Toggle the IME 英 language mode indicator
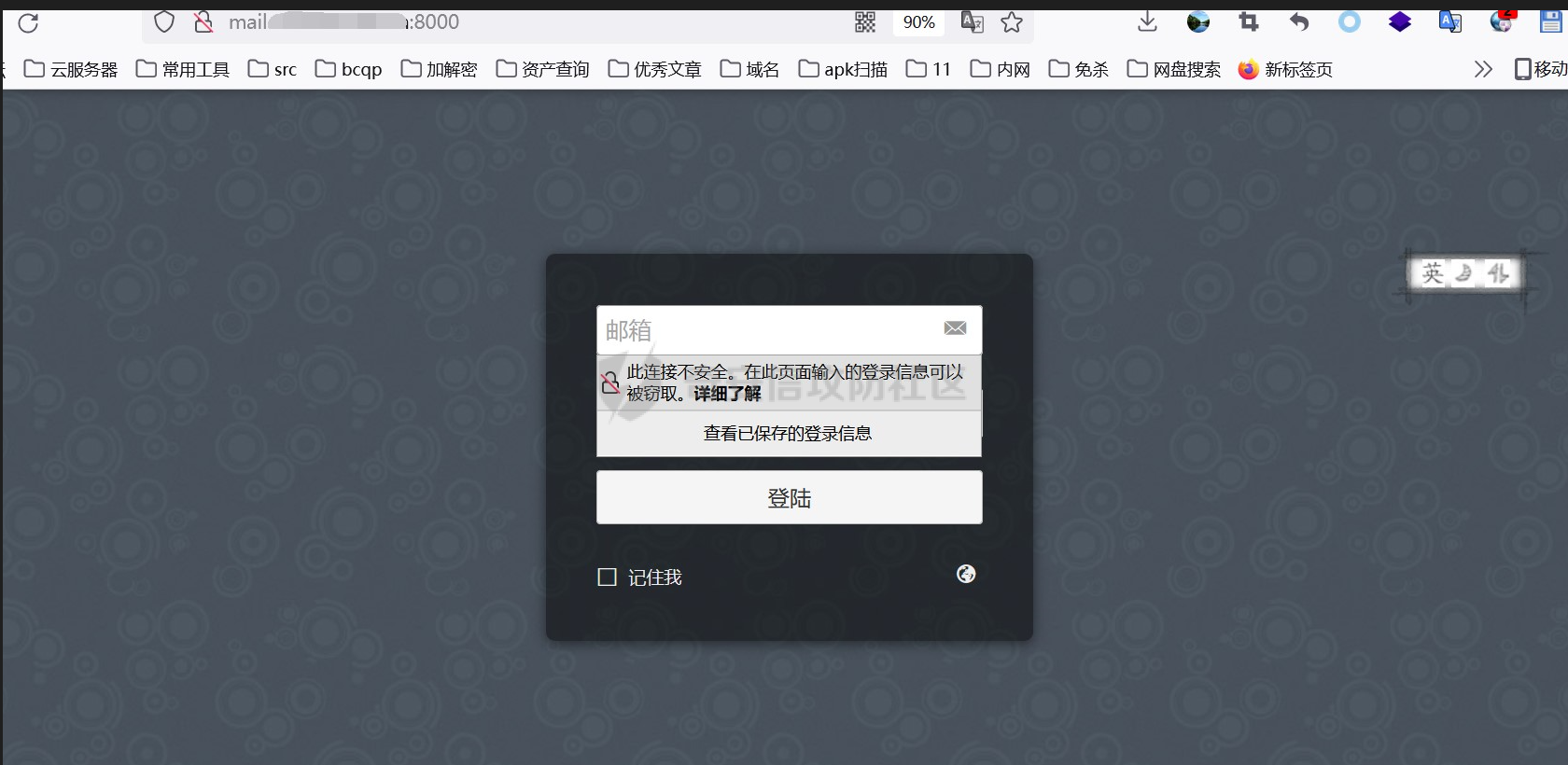This screenshot has width=1568, height=765. [x=1432, y=273]
